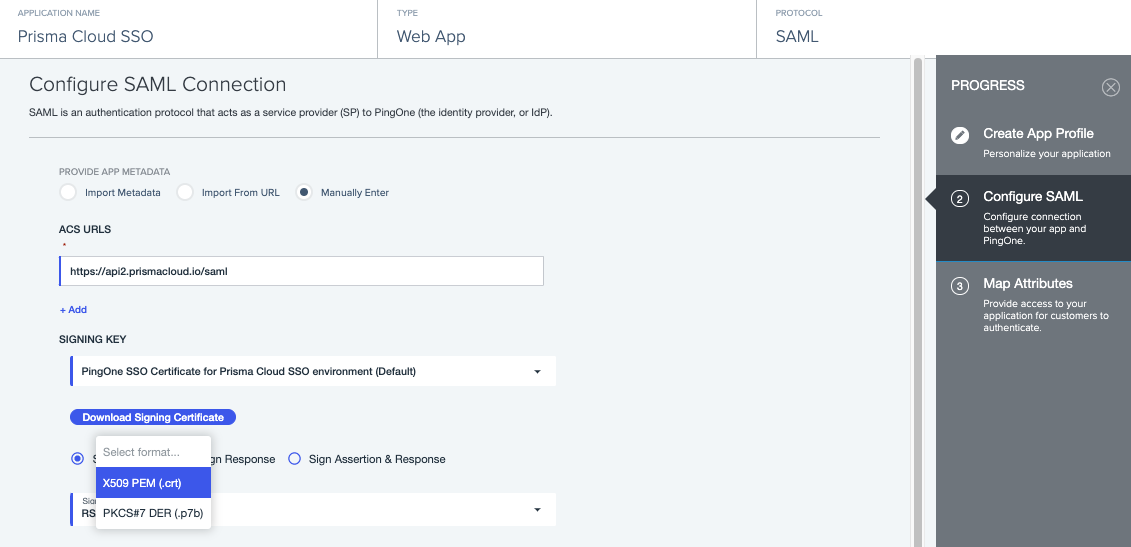Click the pencil icon for Create App Profile
Screen dimensions: 1131x547
(x=960, y=135)
